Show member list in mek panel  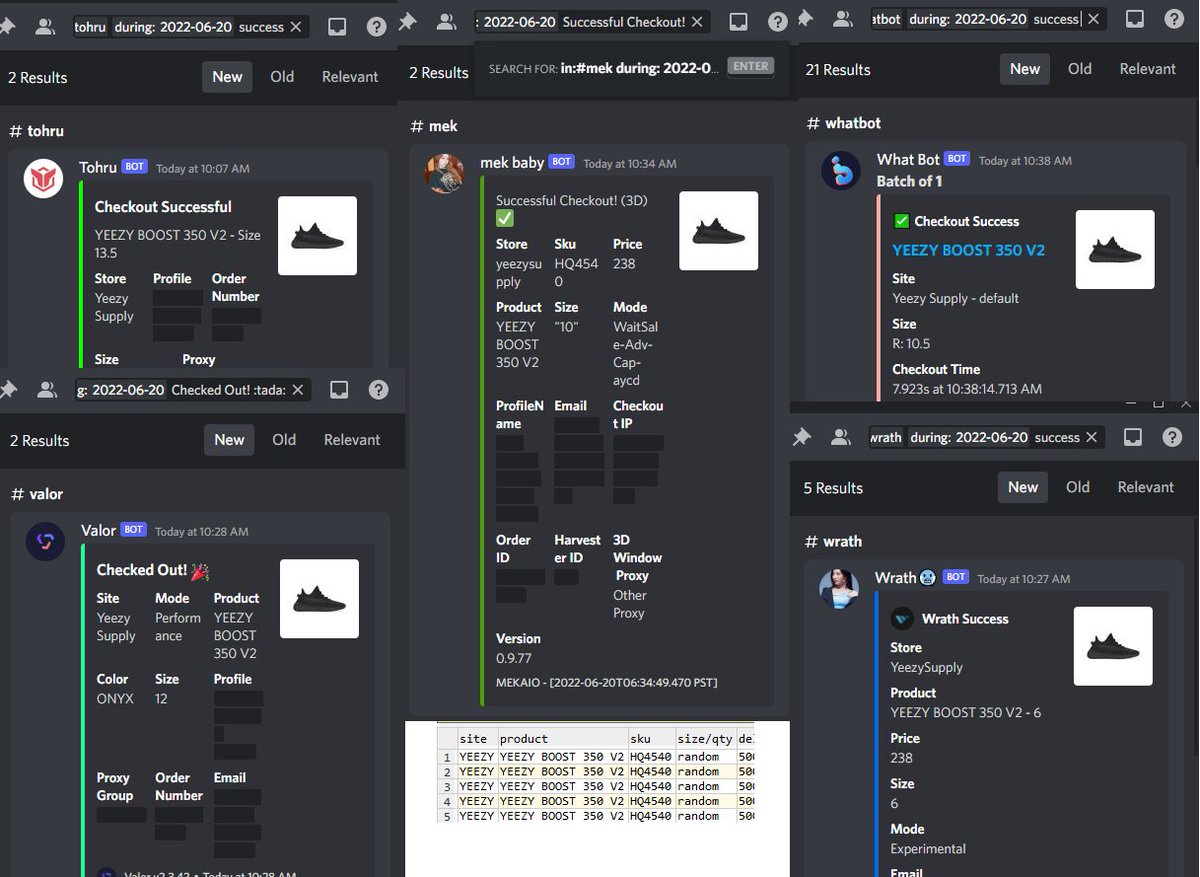446,21
